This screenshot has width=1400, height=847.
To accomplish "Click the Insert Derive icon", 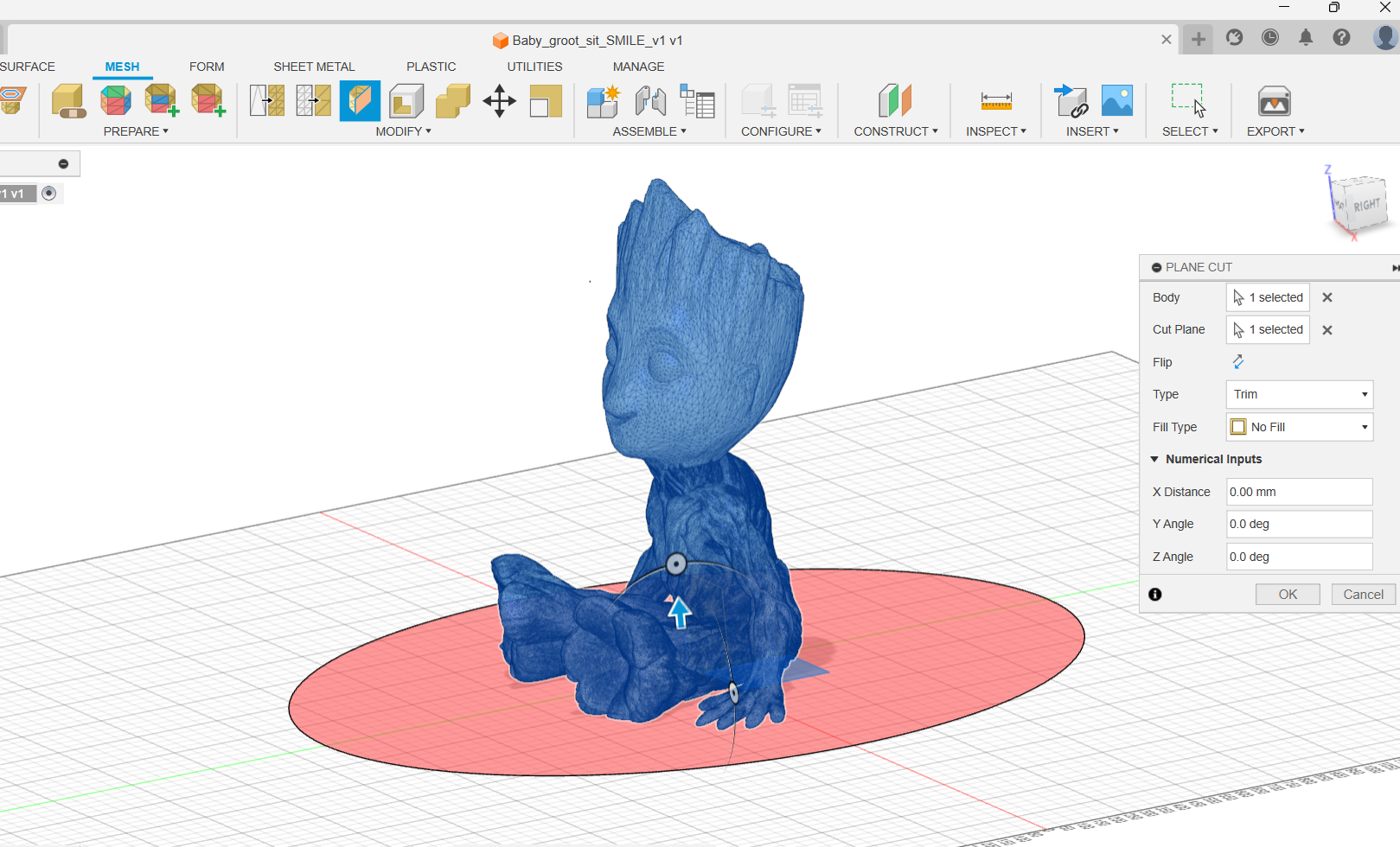I will 1071,101.
